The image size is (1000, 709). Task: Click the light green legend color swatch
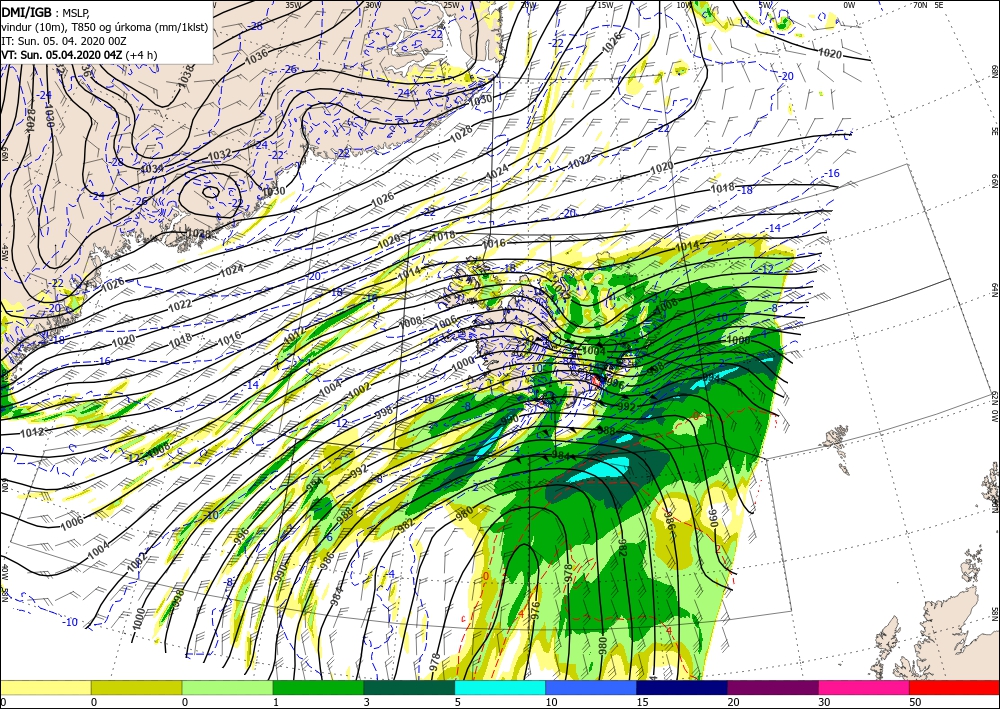point(228,687)
